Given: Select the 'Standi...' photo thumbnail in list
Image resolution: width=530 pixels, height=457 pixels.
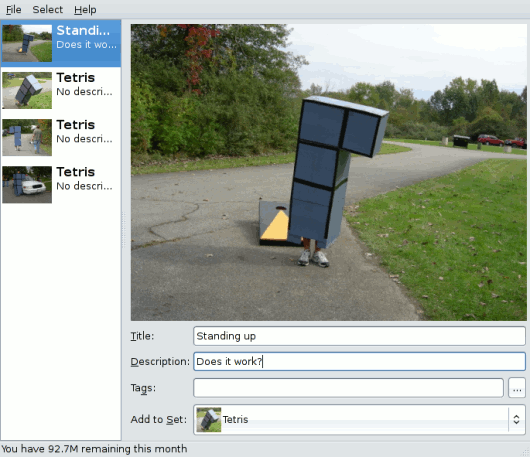Looking at the screenshot, I should [27, 43].
